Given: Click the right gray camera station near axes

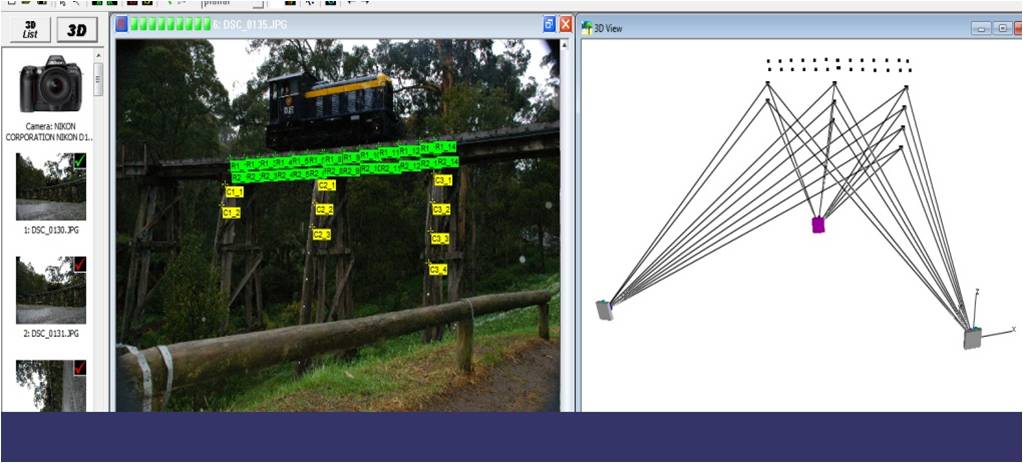Looking at the screenshot, I should point(972,339).
